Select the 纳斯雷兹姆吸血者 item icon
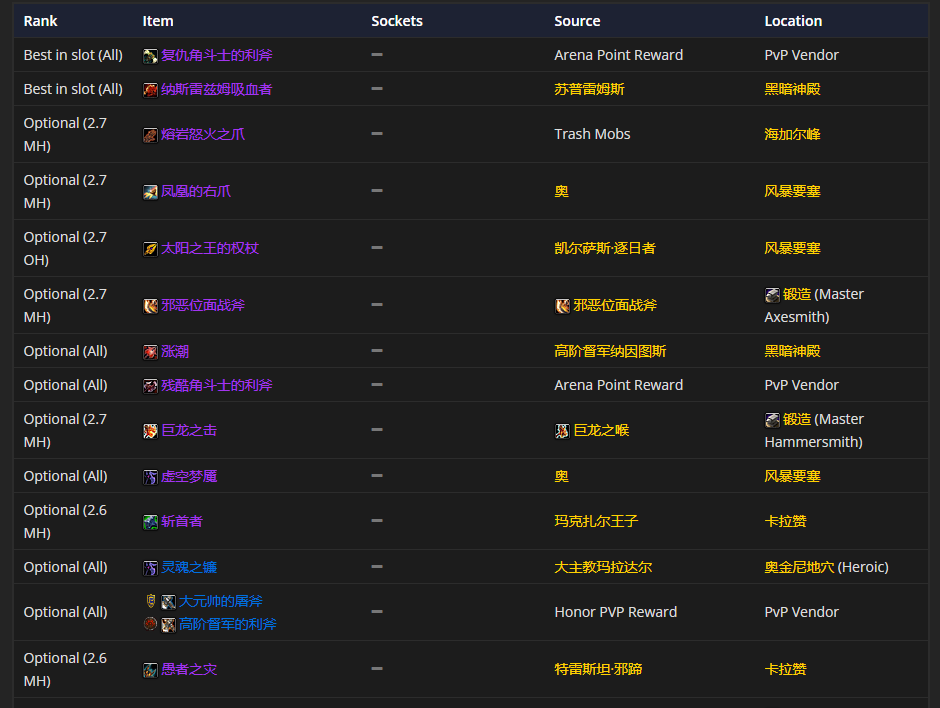The width and height of the screenshot is (940, 708). pos(150,90)
